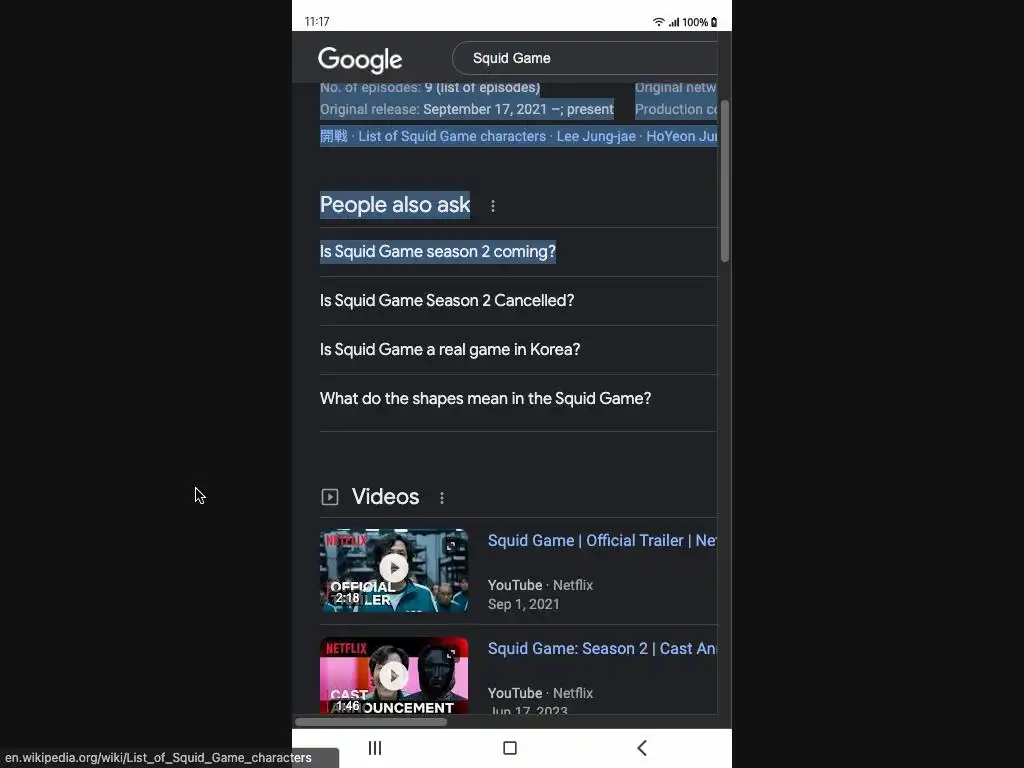Expand preview on Cast Announcement thumbnail
The width and height of the screenshot is (1024, 768).
pos(451,653)
